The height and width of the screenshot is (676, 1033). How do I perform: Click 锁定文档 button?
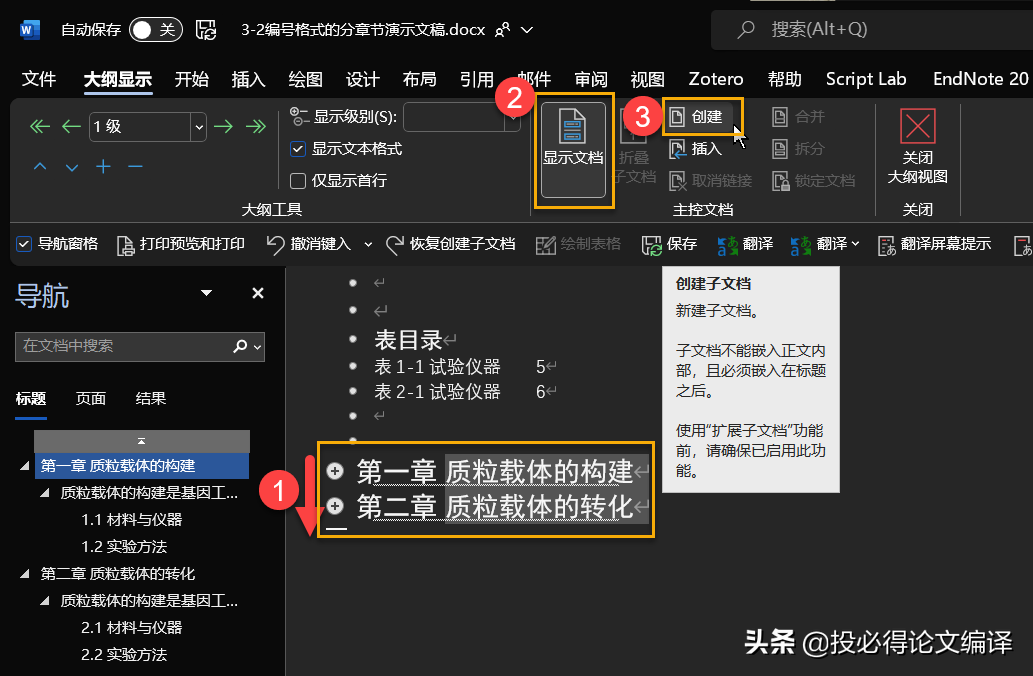(x=814, y=181)
